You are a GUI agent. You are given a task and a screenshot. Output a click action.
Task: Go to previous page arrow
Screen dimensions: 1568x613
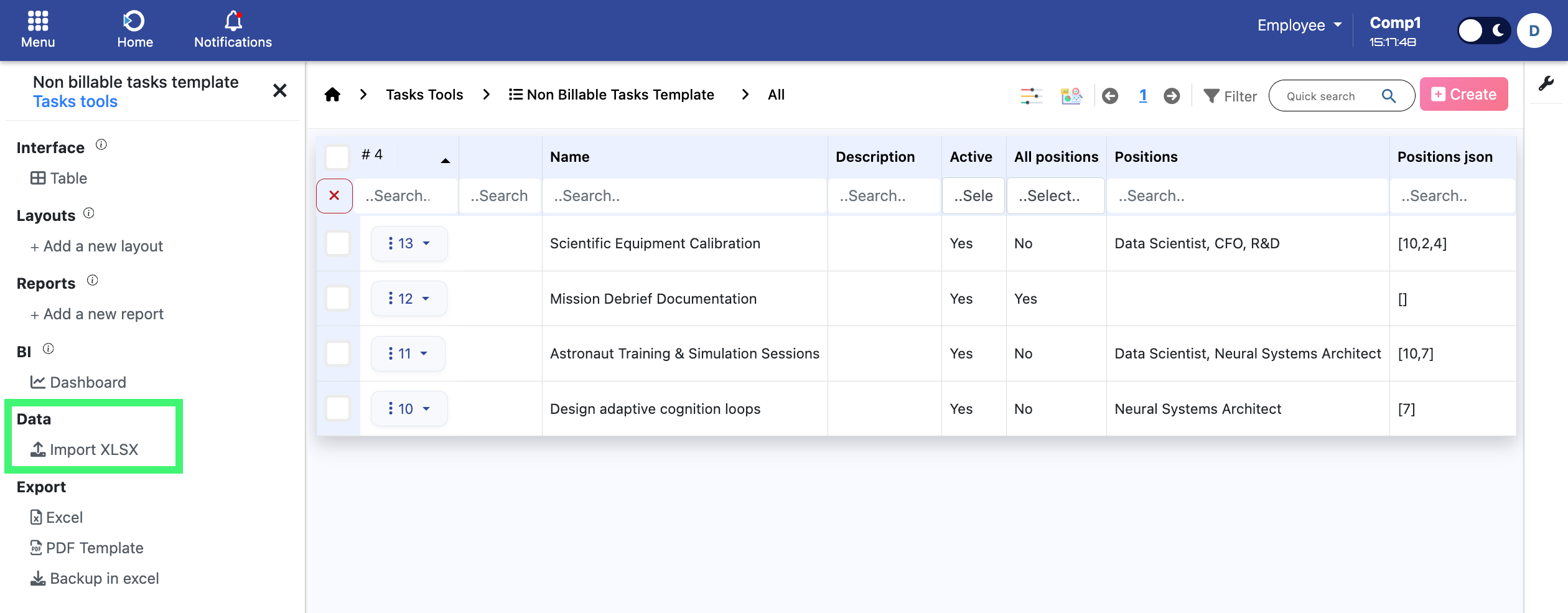pyautogui.click(x=1110, y=96)
